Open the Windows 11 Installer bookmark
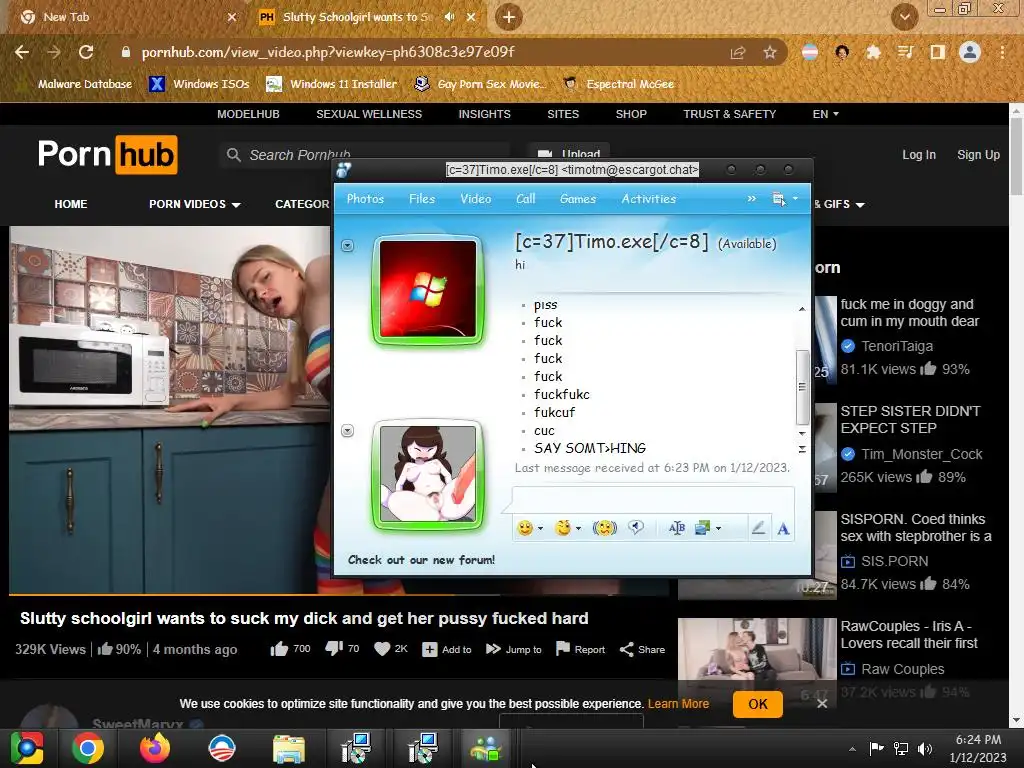 (x=332, y=84)
